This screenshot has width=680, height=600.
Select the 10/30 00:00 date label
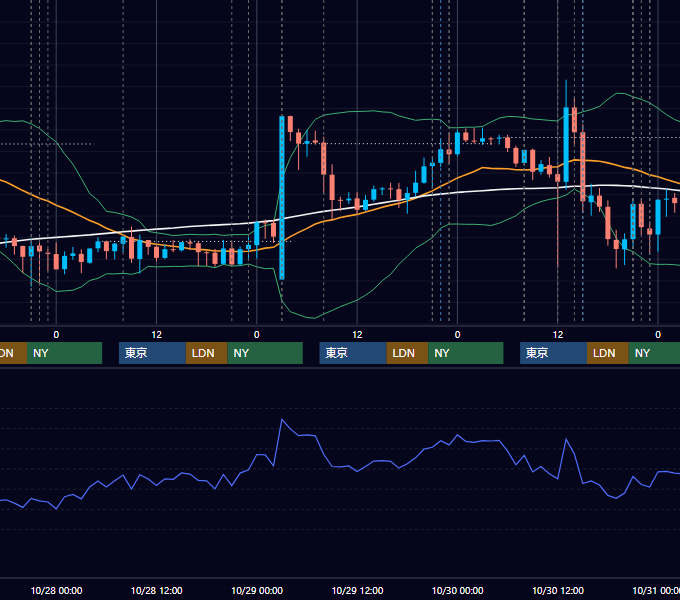pyautogui.click(x=458, y=590)
